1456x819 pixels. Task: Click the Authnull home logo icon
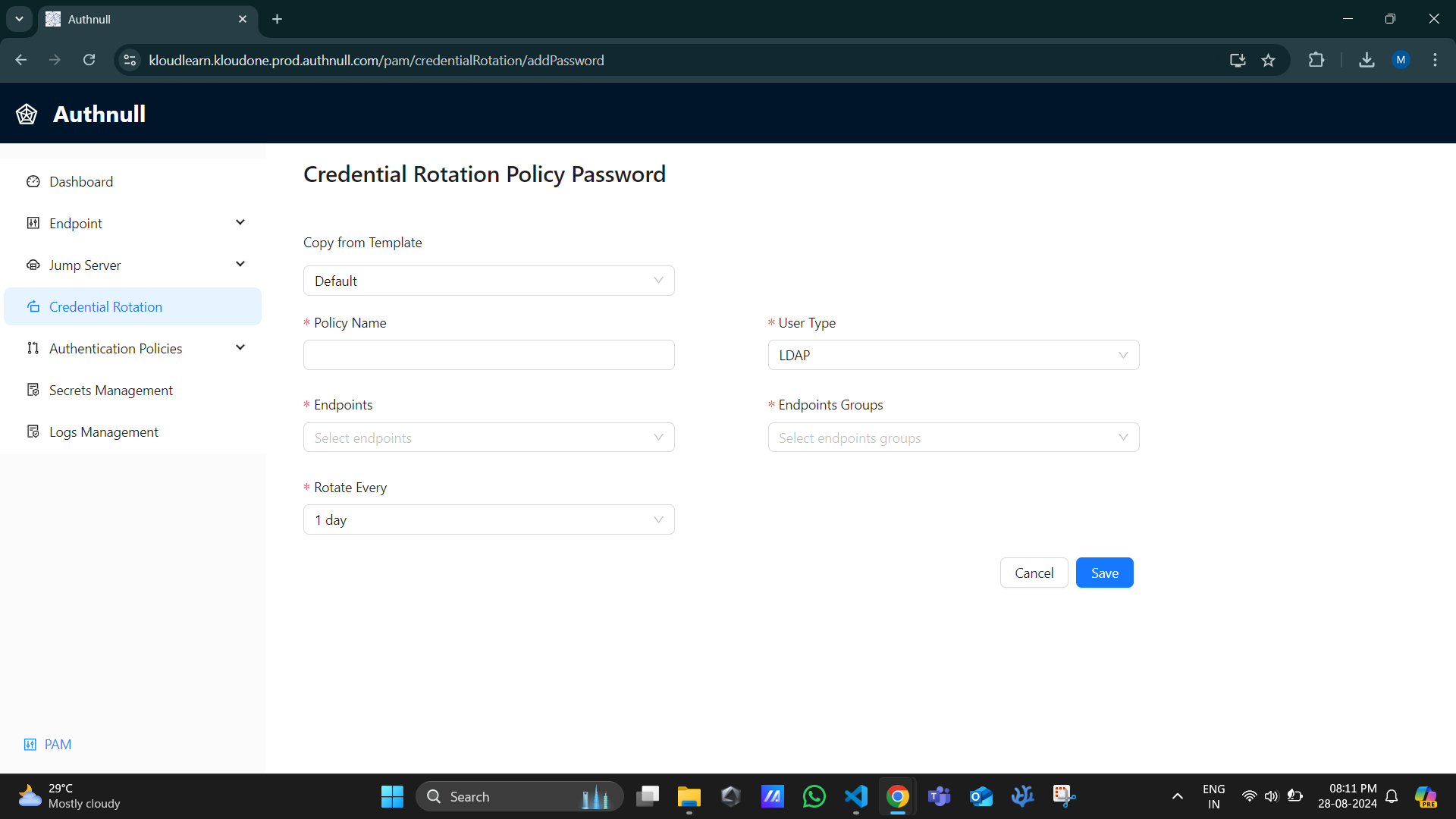[x=27, y=113]
